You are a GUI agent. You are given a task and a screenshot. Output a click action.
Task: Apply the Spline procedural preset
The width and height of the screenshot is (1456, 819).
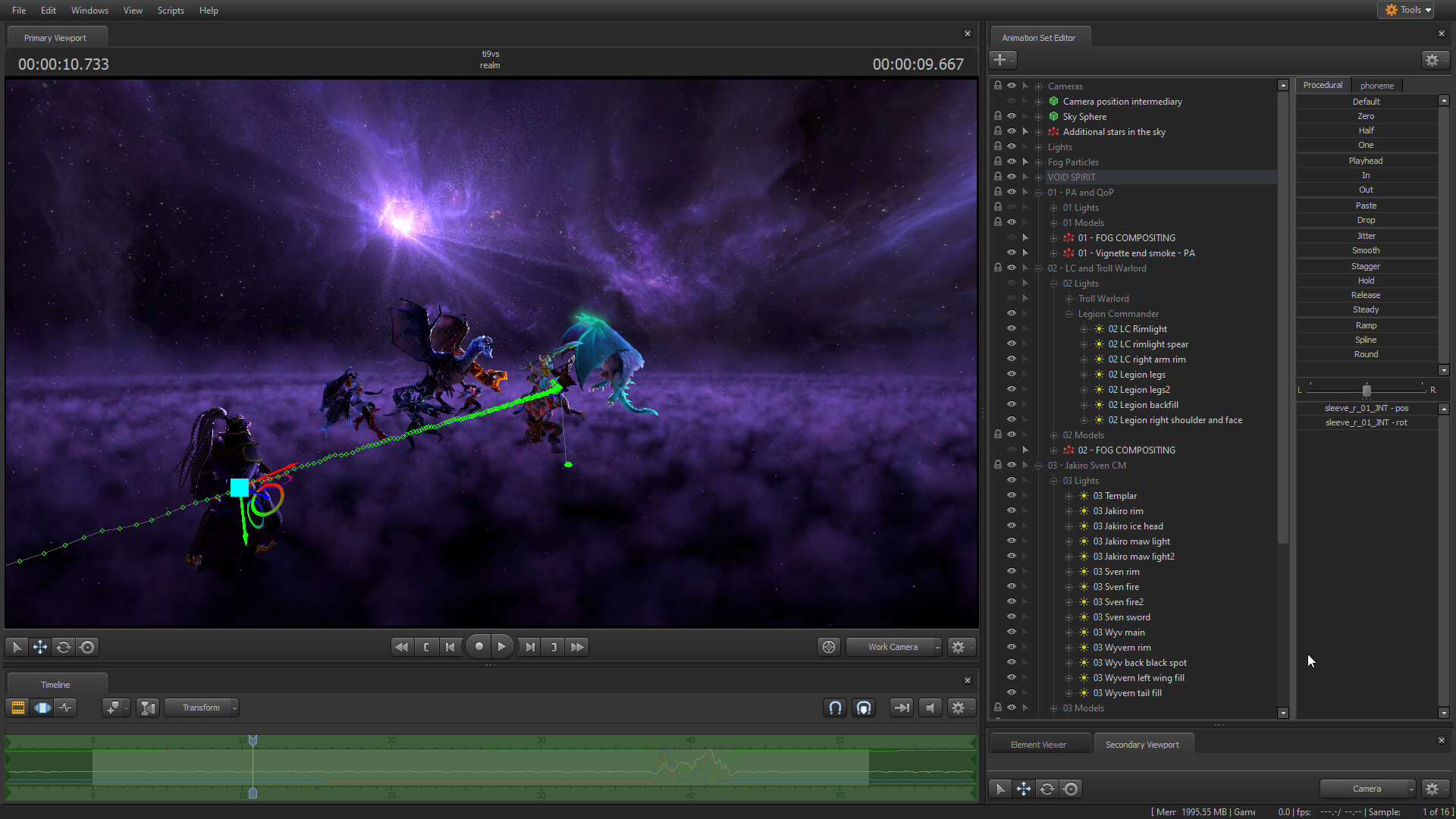[x=1366, y=340]
